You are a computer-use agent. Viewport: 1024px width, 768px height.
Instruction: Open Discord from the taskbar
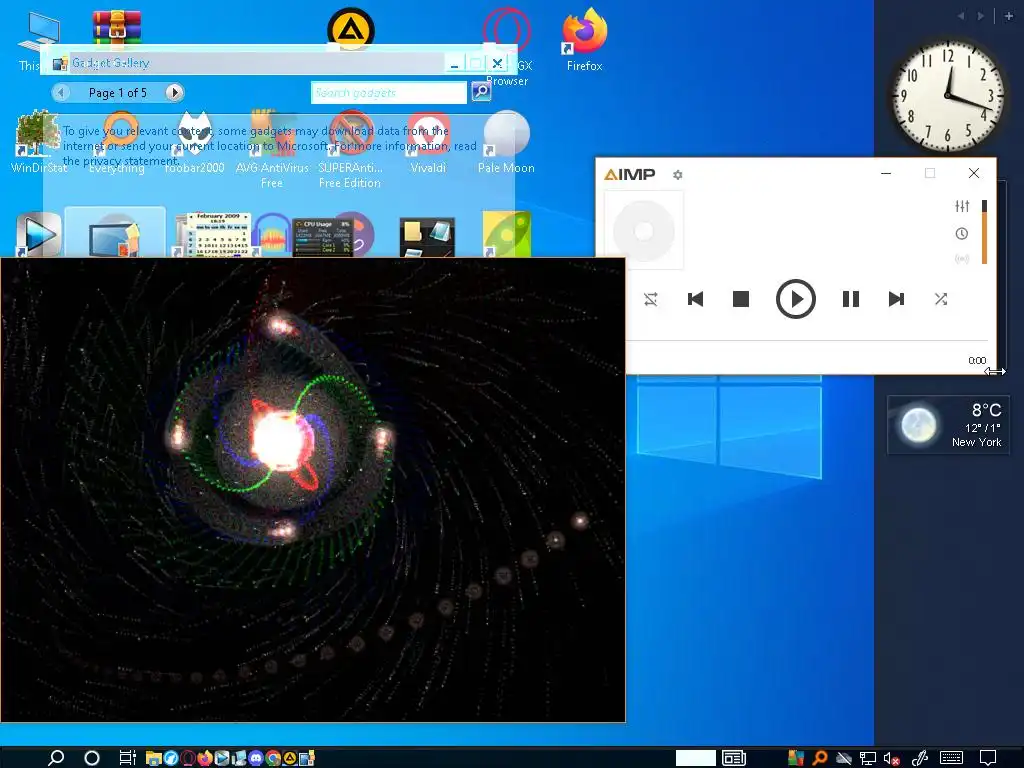point(255,758)
